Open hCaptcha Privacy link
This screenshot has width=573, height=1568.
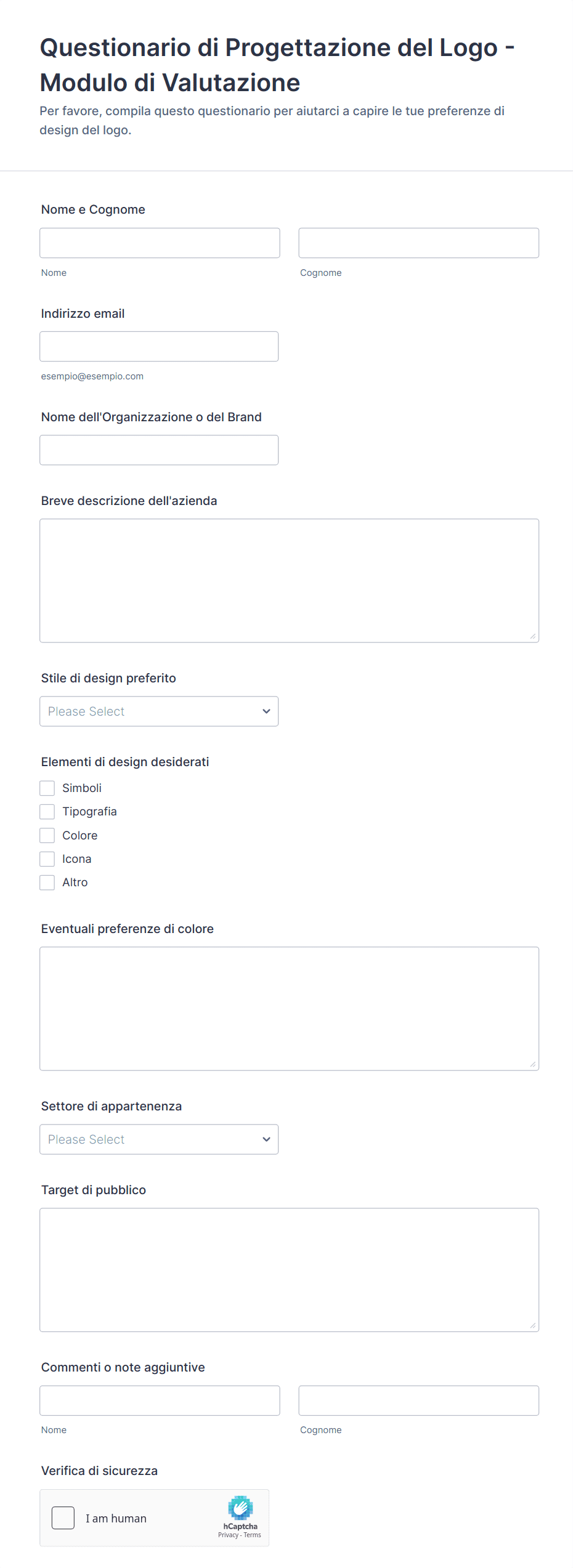(x=228, y=1535)
